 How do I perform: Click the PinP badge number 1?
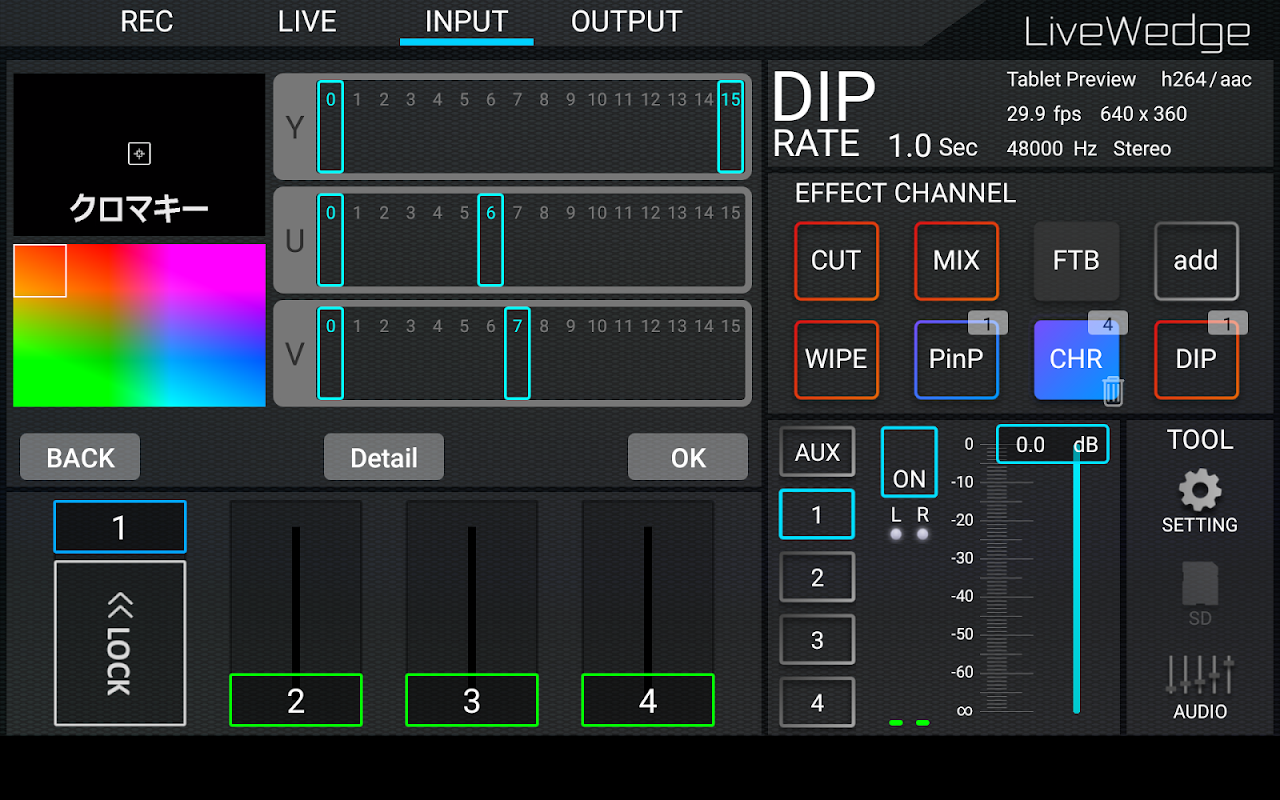988,323
